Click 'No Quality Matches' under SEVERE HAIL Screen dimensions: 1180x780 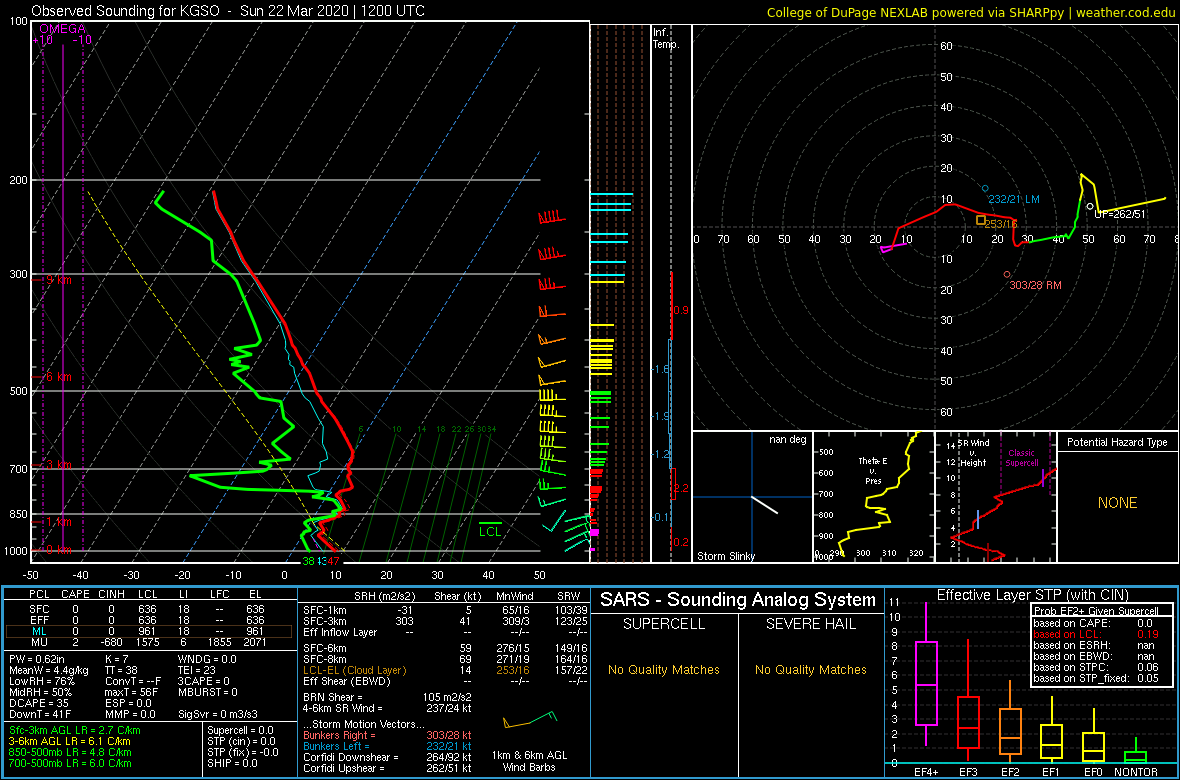pyautogui.click(x=810, y=669)
